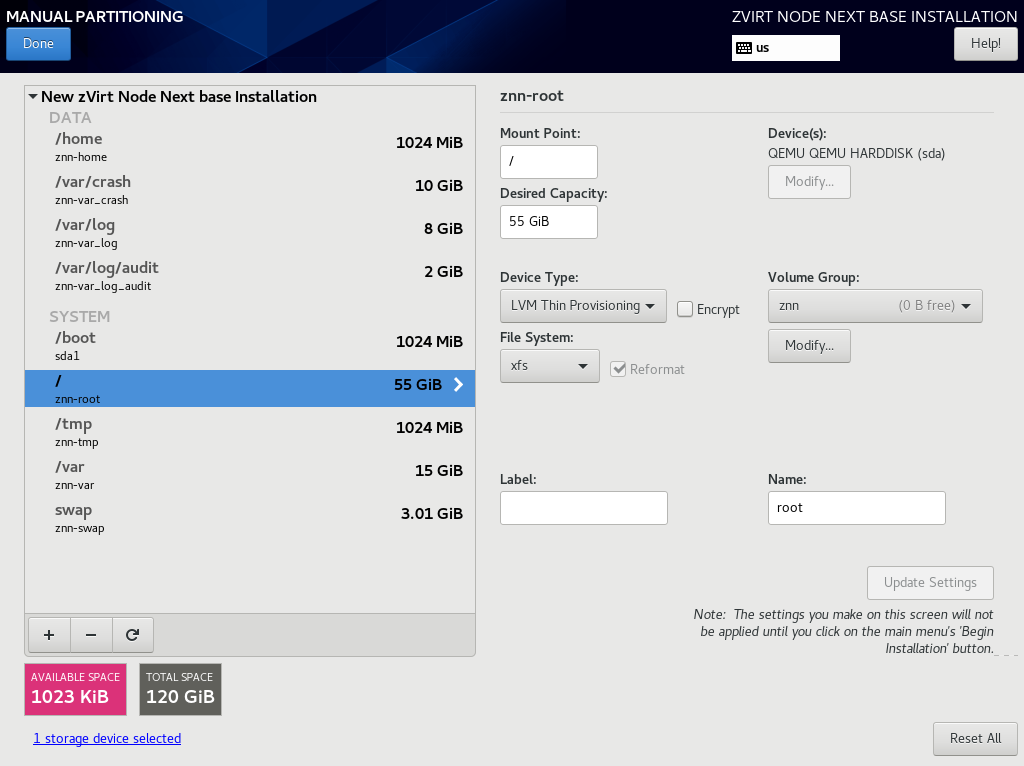Remove selected mount point with minus icon
This screenshot has height=766, width=1024.
pos(91,635)
